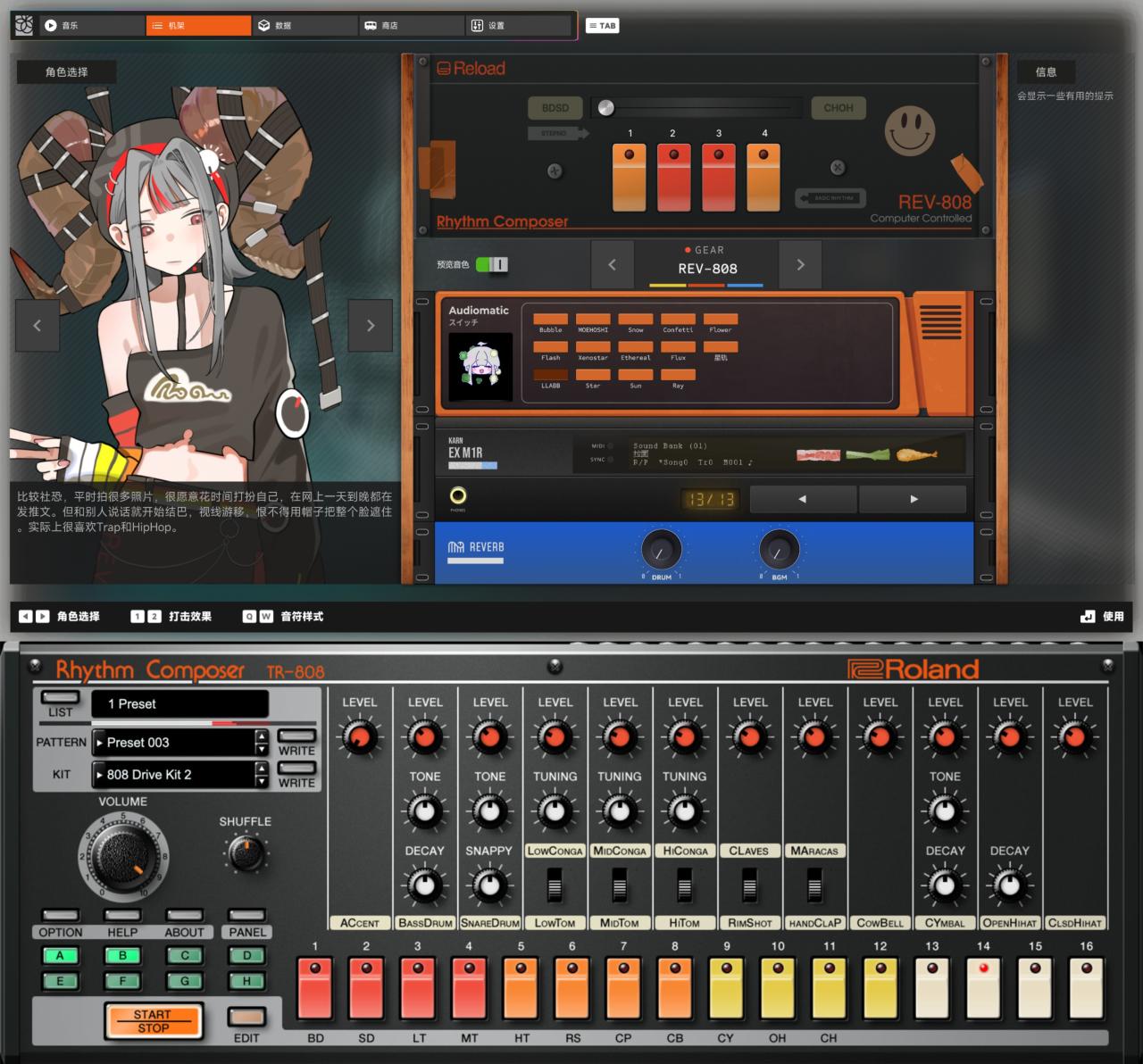Click the REVERB DRUM knob

[x=661, y=552]
